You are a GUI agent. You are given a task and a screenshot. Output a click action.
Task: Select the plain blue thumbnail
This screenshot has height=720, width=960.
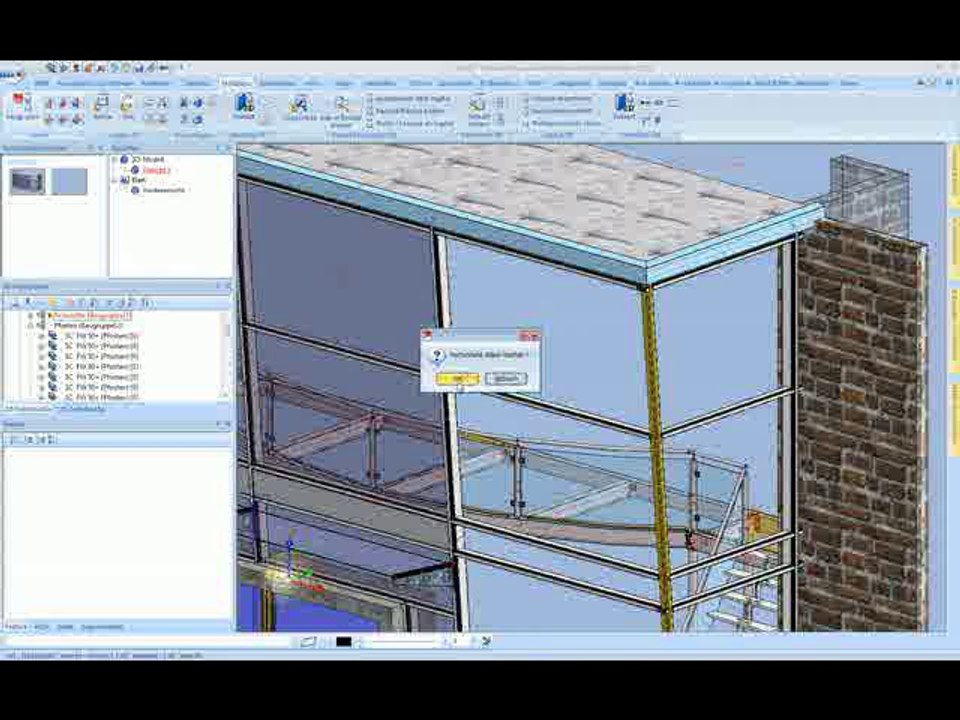69,182
